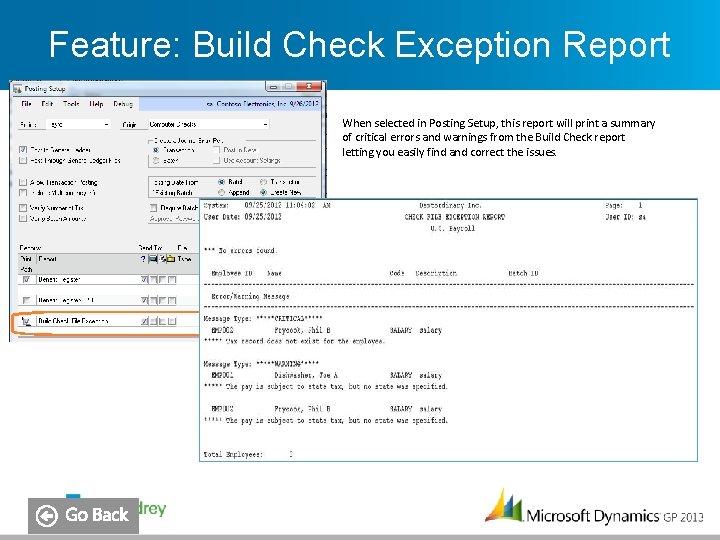The image size is (720, 540).
Task: Select Batch radio under Create a Journal Entry Per
Action: click(x=156, y=160)
